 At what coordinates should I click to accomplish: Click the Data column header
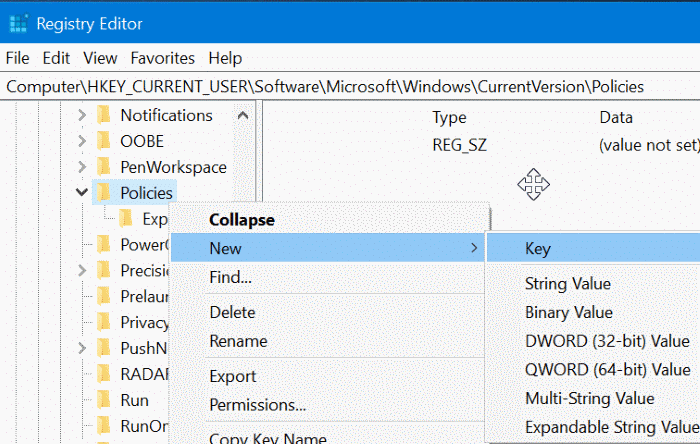tap(616, 117)
